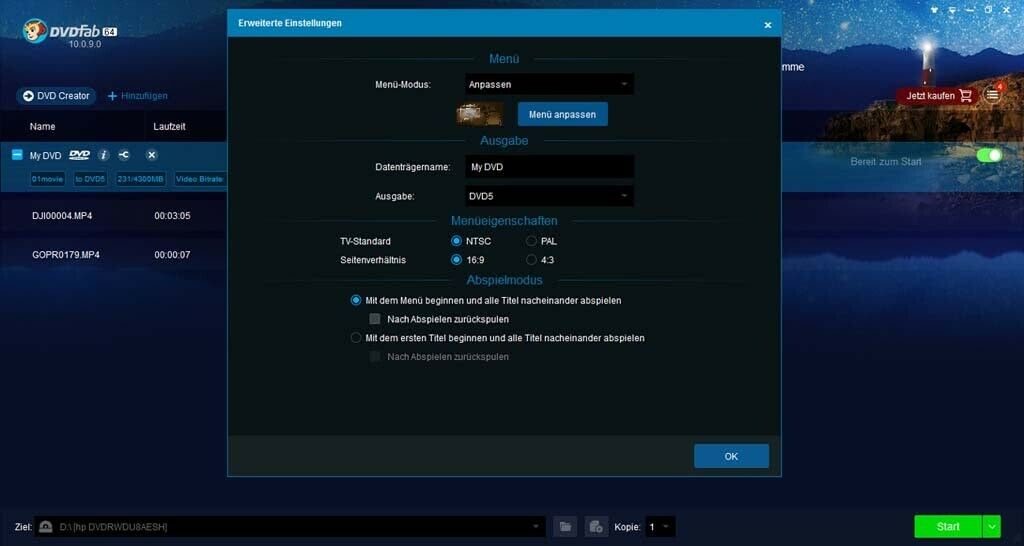Viewport: 1024px width, 546px height.
Task: Open the Menü-Modus dropdown showing Anpassen
Action: pyautogui.click(x=549, y=84)
